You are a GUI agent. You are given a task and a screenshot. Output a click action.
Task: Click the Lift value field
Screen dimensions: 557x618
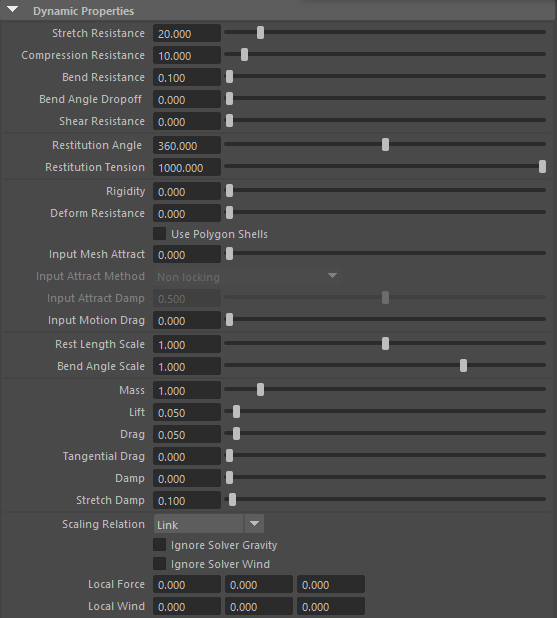tap(187, 413)
